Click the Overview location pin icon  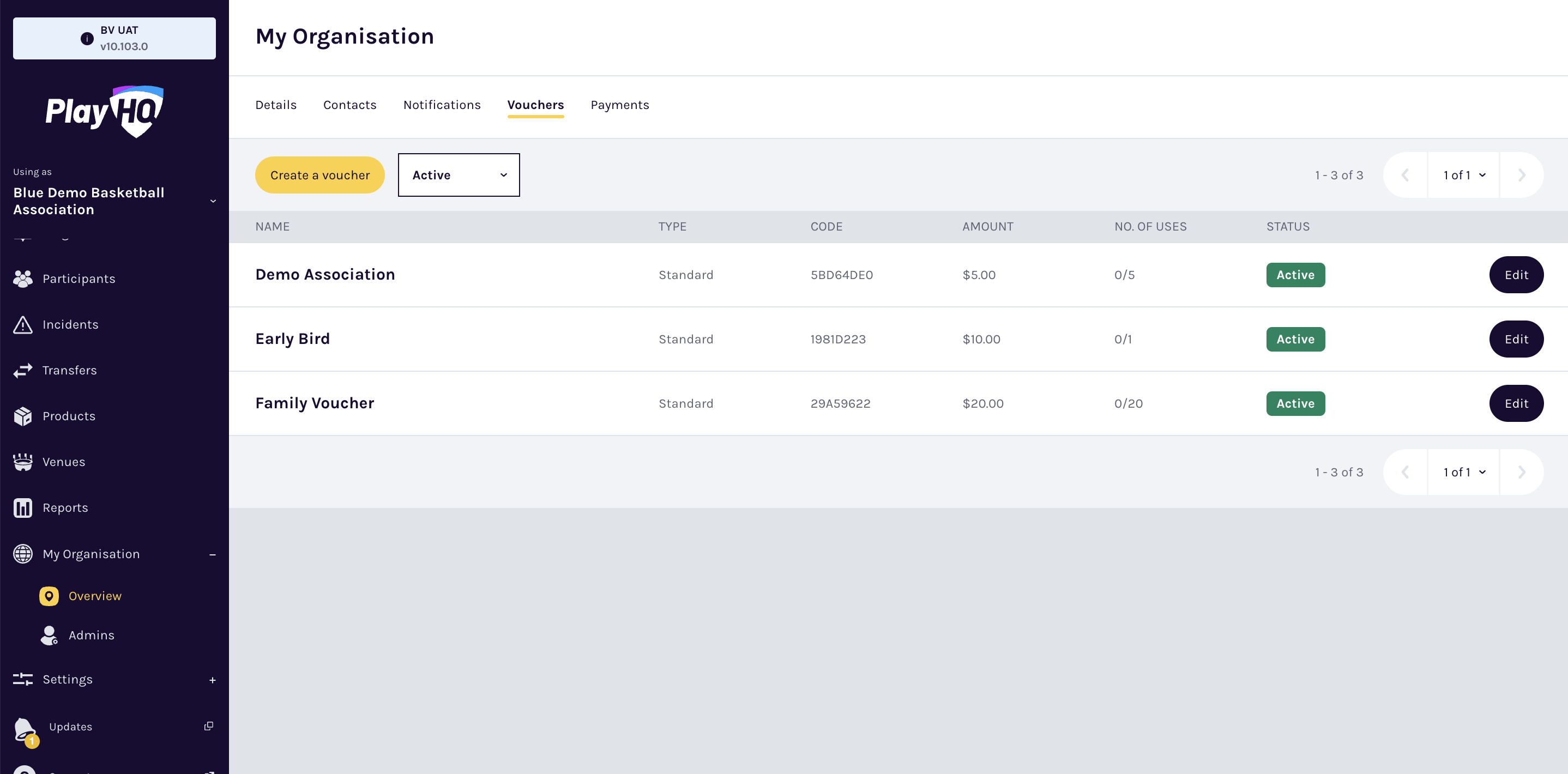point(49,596)
